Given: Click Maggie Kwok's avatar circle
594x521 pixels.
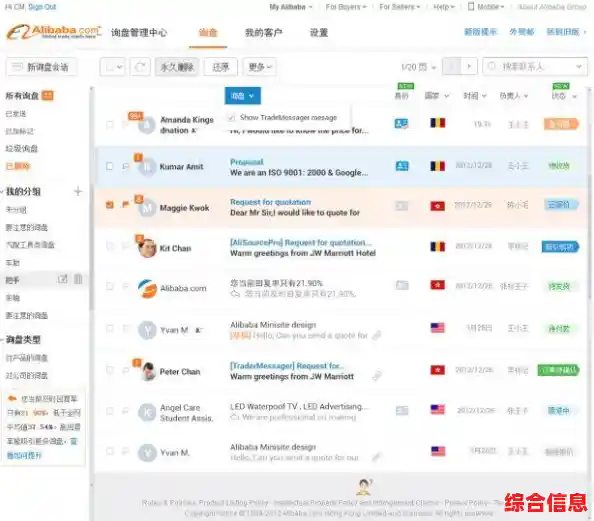Looking at the screenshot, I should (147, 208).
